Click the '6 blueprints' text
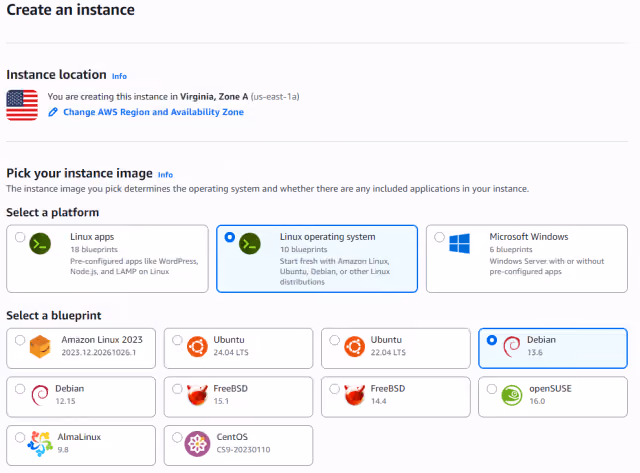The image size is (640, 473). point(511,249)
